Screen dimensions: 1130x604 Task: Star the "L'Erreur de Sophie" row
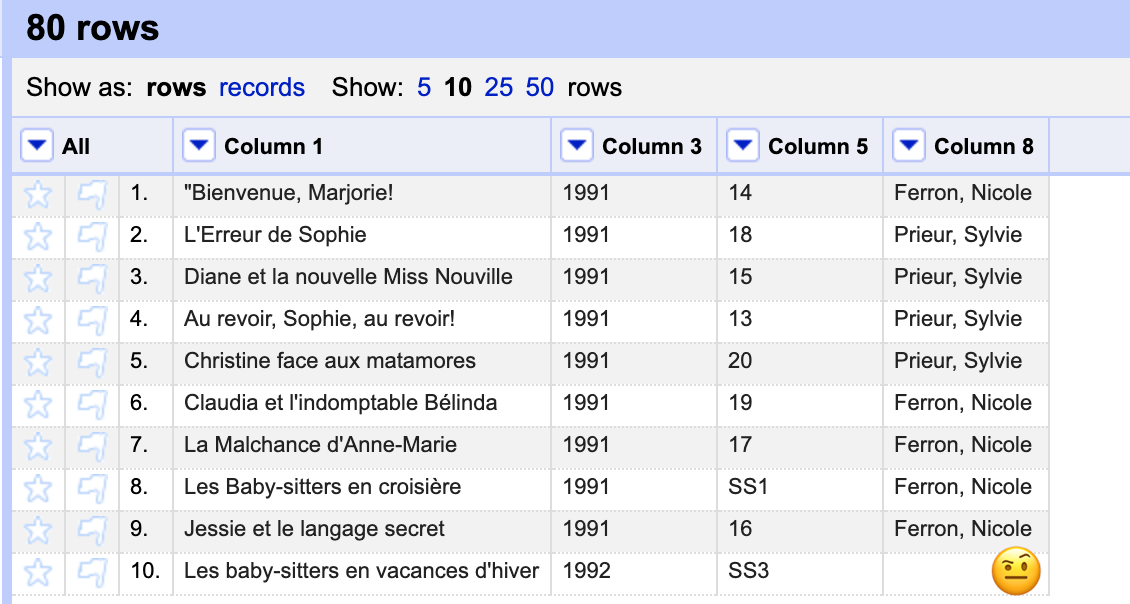click(38, 237)
